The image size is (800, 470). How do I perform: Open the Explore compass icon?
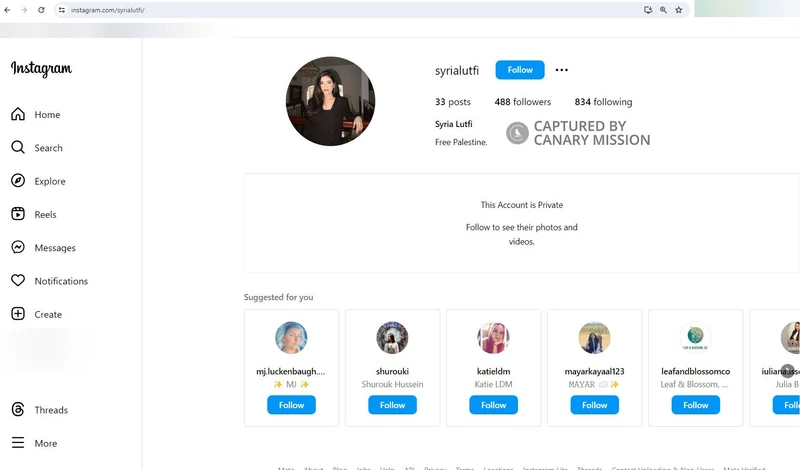[18, 181]
